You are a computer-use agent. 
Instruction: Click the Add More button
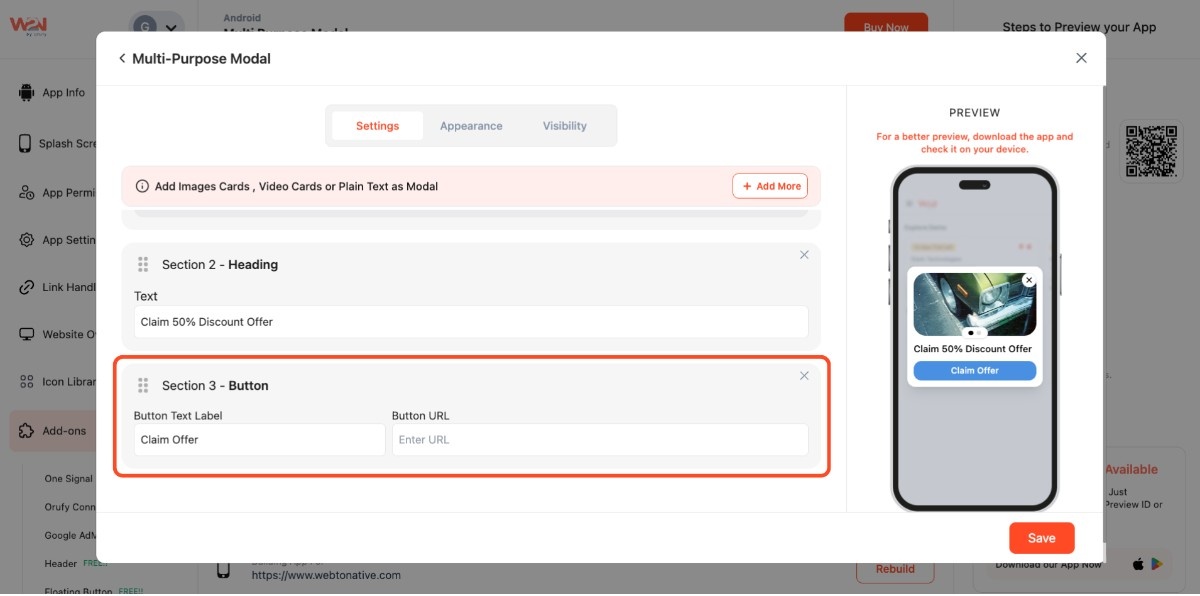[x=770, y=186]
